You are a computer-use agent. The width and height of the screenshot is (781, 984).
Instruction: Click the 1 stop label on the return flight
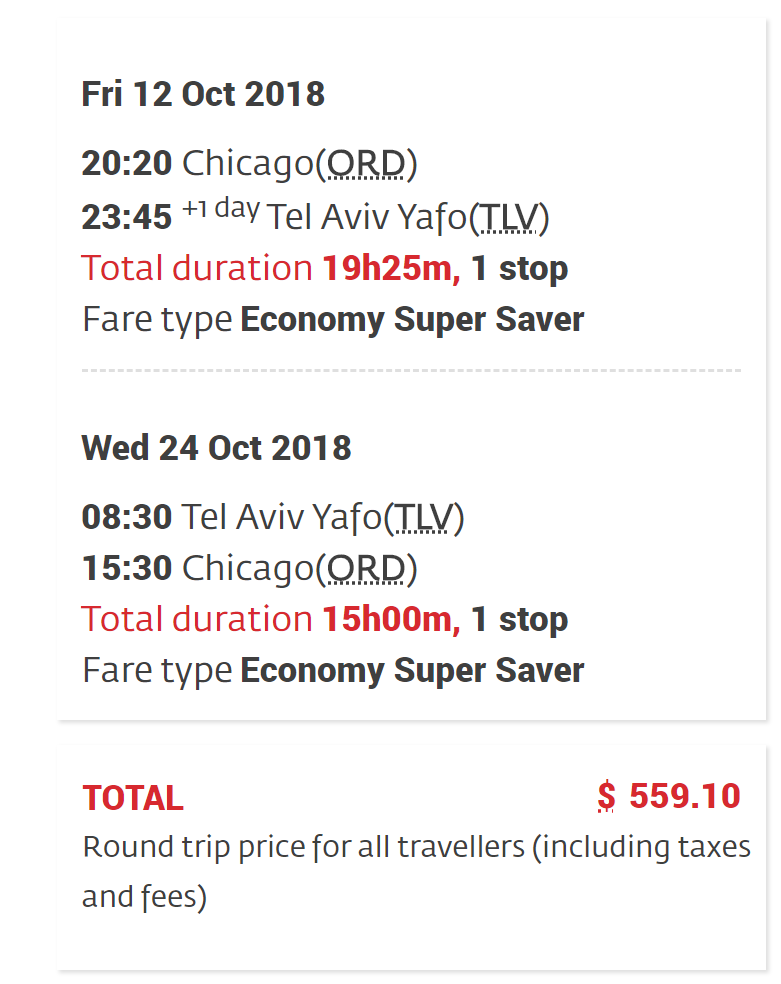click(519, 619)
